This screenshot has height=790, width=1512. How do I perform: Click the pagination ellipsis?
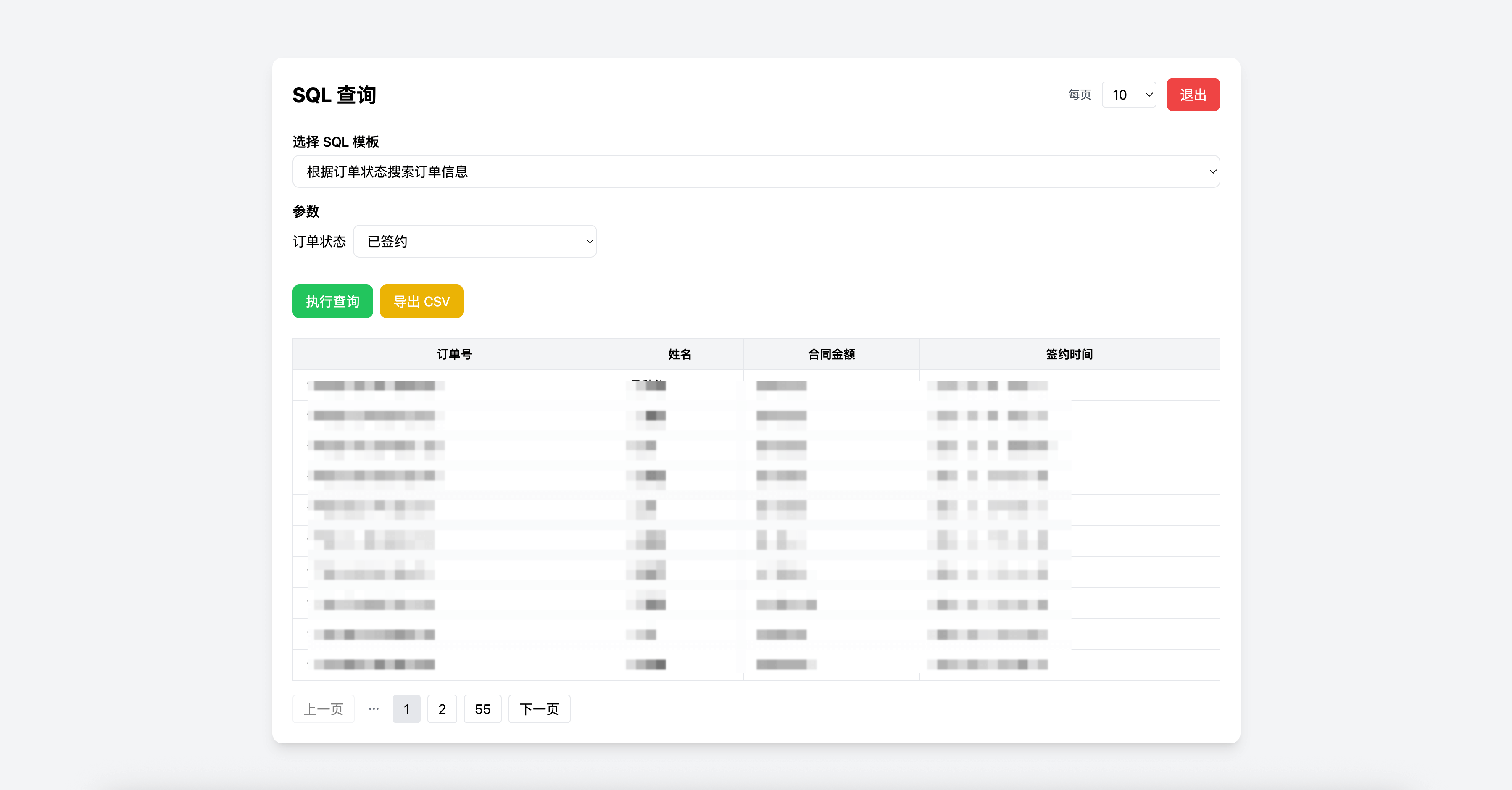click(373, 709)
